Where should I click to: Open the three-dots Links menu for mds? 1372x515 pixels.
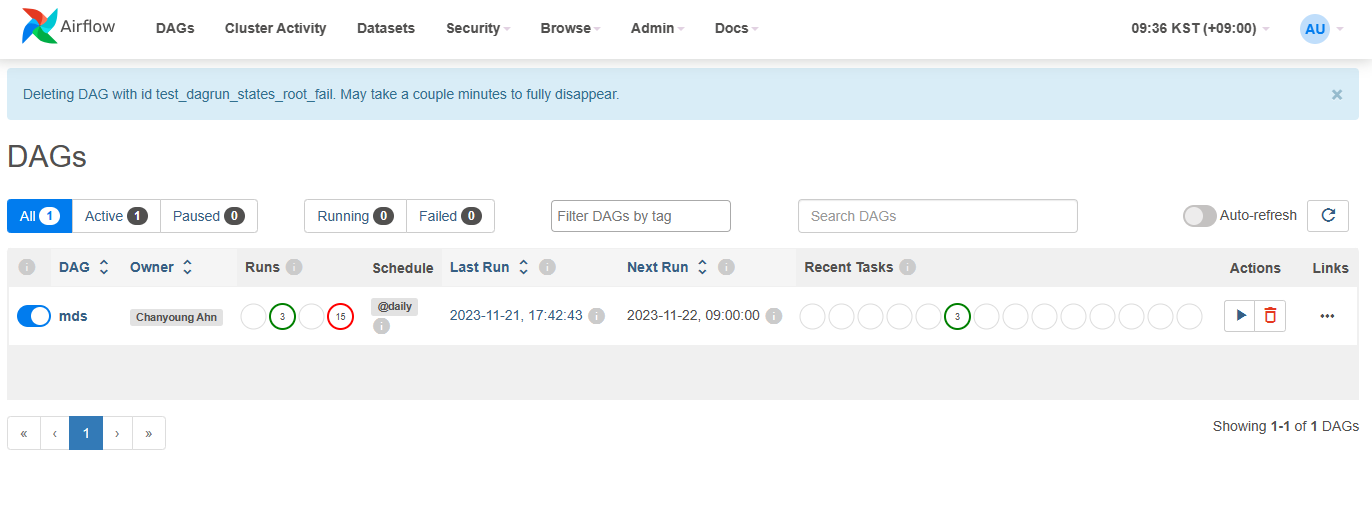(1327, 316)
